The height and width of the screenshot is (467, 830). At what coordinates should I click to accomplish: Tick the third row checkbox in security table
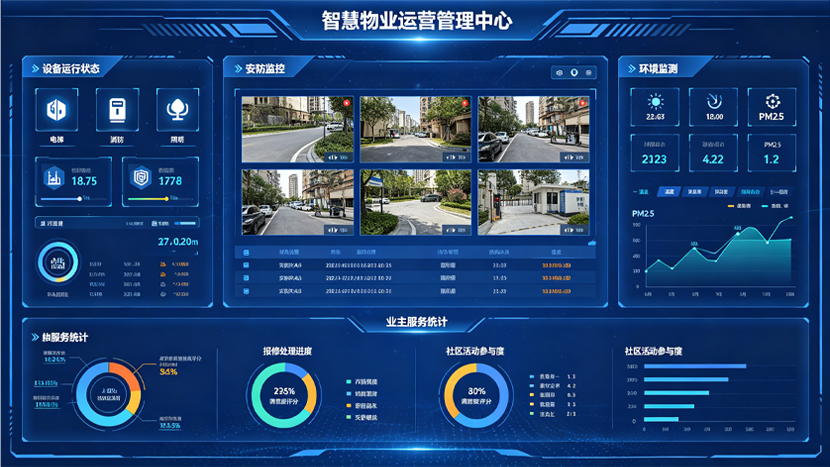tap(246, 291)
